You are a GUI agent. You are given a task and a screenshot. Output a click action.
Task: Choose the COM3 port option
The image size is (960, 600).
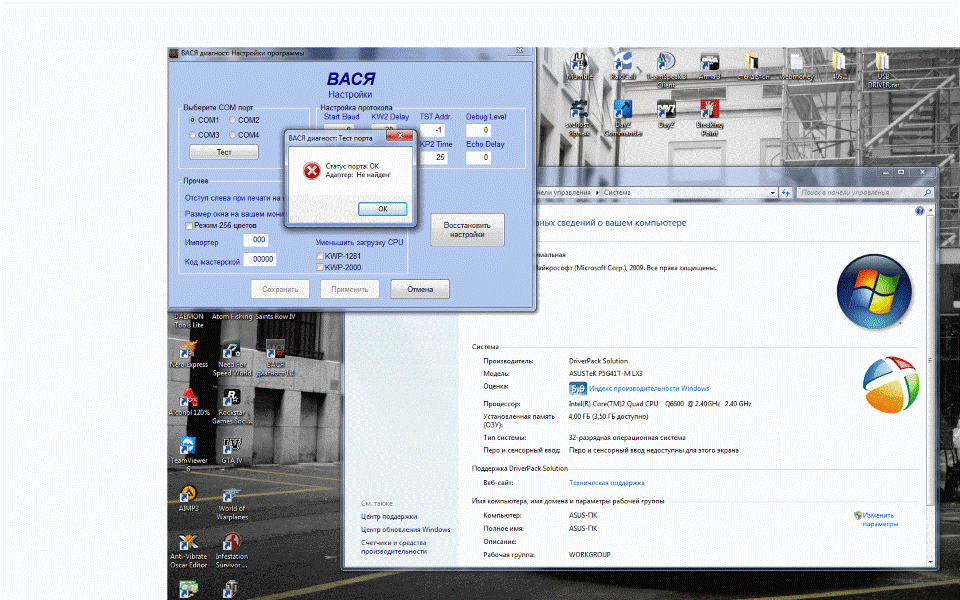pyautogui.click(x=193, y=135)
